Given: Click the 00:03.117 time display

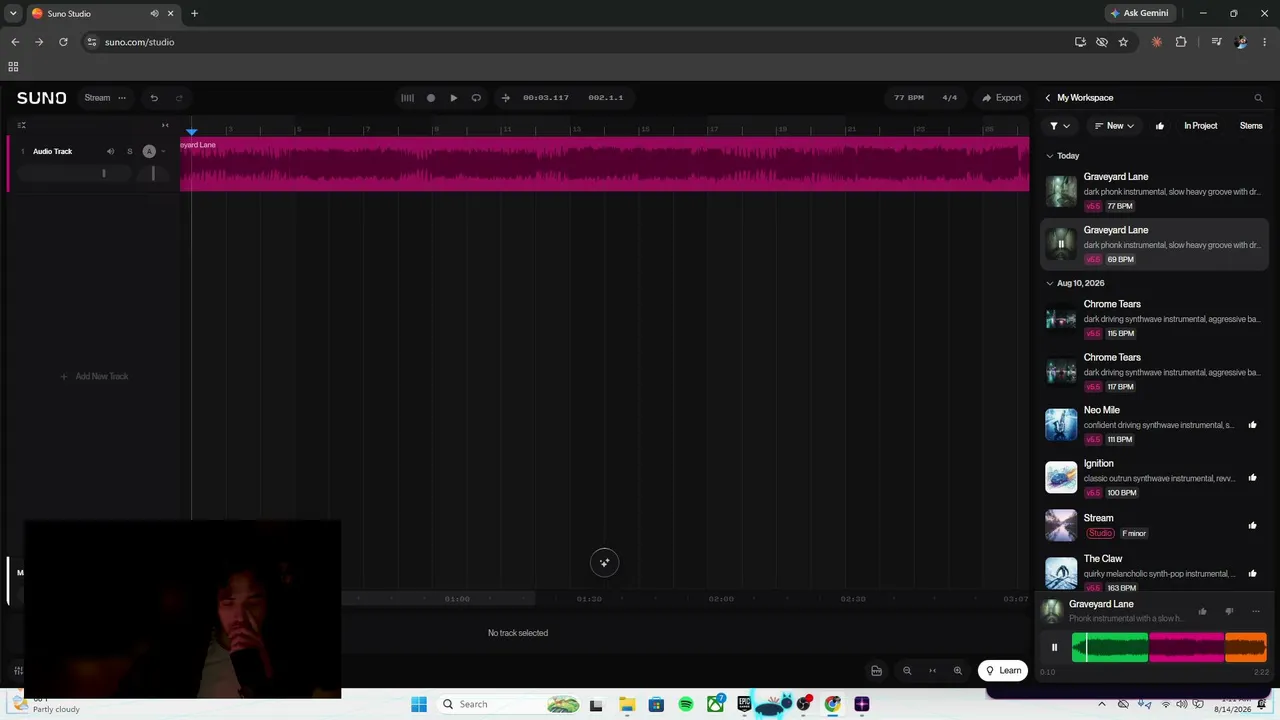Looking at the screenshot, I should pyautogui.click(x=546, y=98).
